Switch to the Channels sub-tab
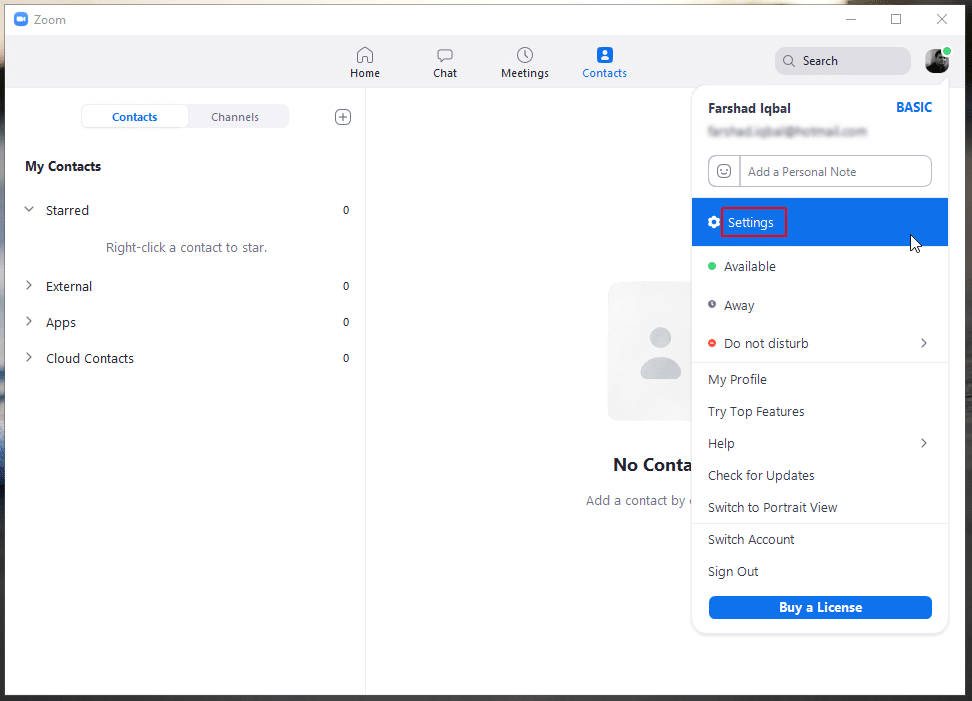Screen dimensions: 972x701 coord(235,117)
